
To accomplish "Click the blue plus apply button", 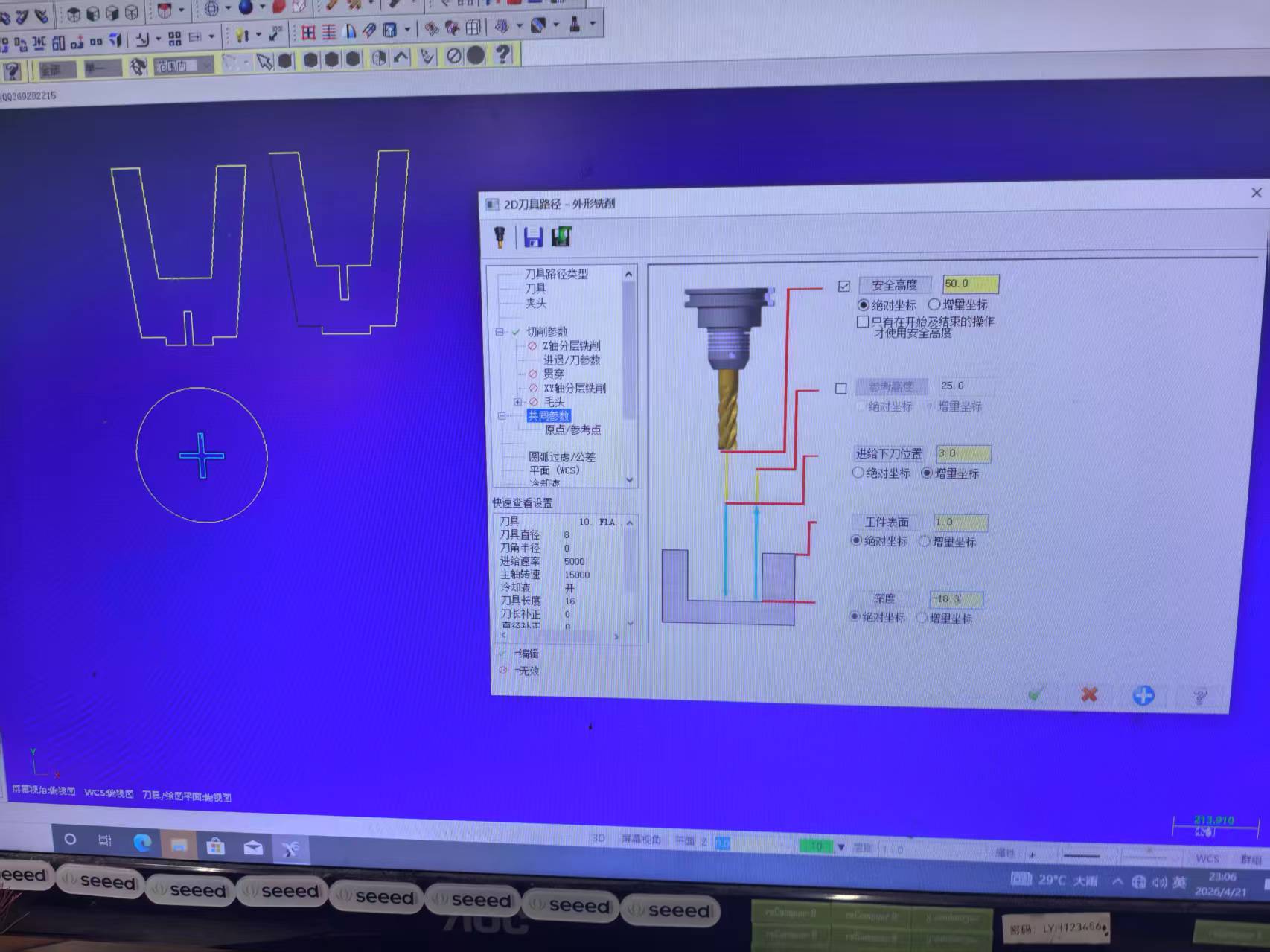I will point(1143,695).
